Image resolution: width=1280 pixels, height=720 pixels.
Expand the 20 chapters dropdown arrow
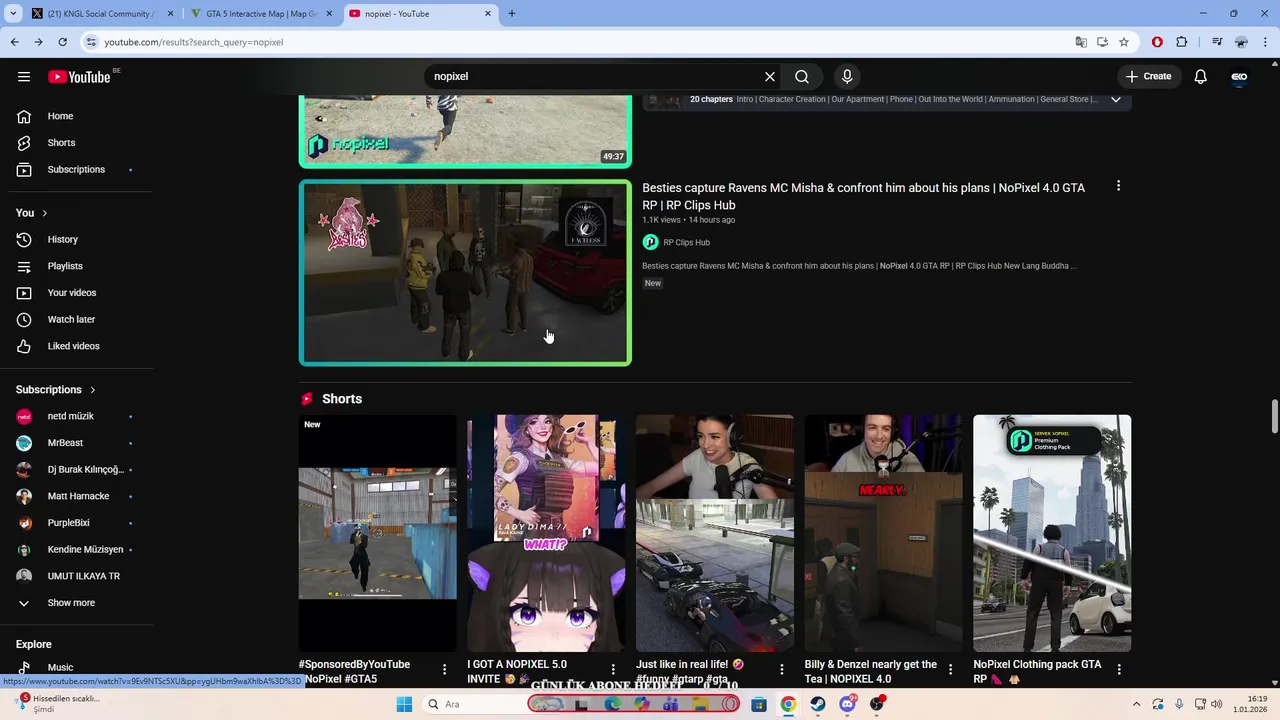coord(1116,99)
